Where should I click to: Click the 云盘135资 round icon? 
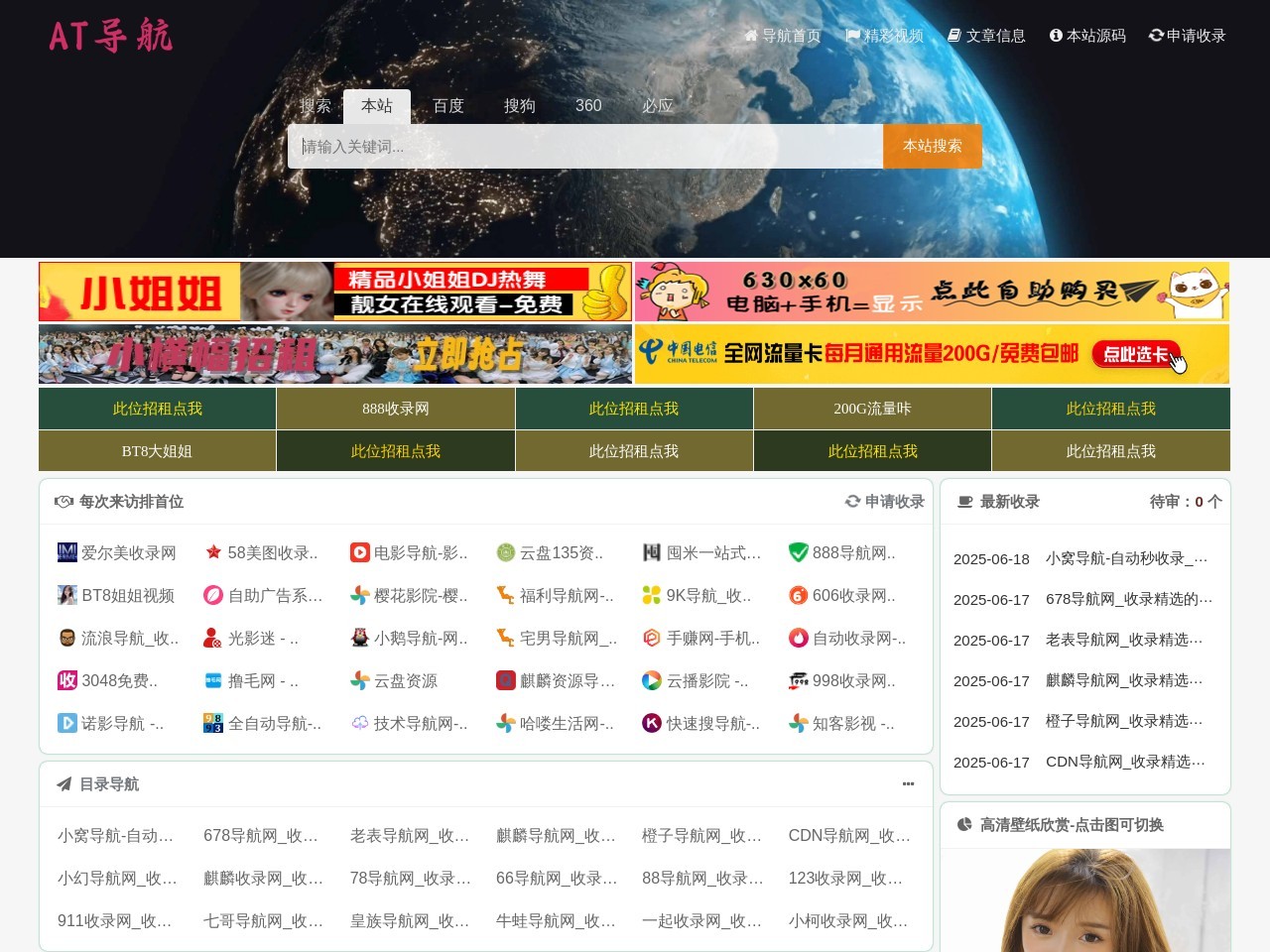pyautogui.click(x=506, y=552)
